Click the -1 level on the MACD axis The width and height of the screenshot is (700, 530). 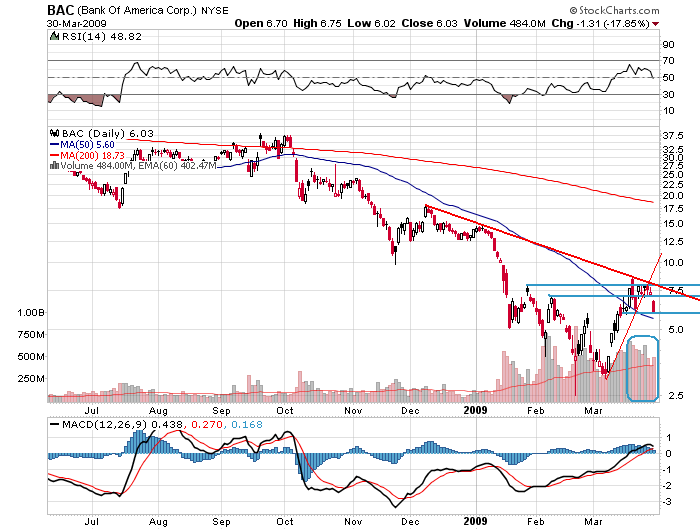click(667, 470)
